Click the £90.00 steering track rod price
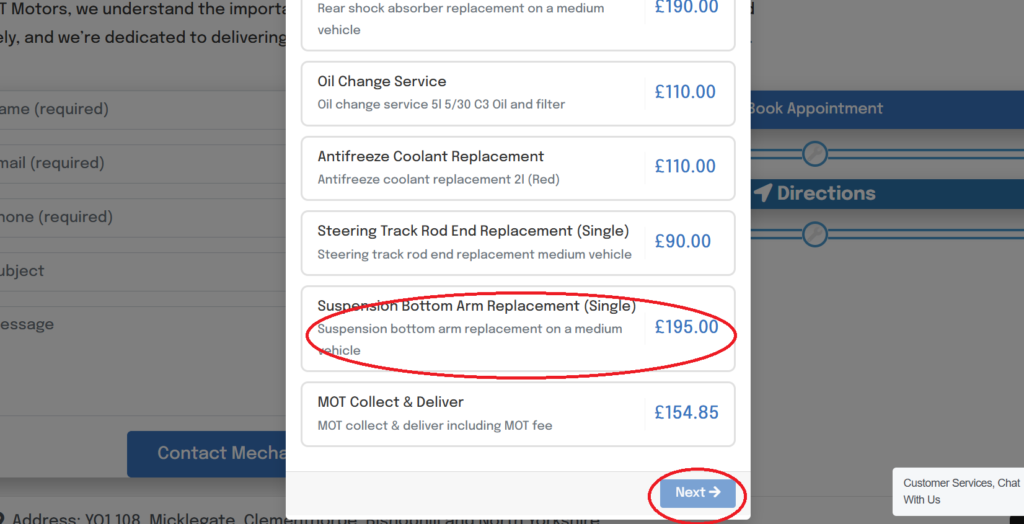This screenshot has height=524, width=1024. click(683, 241)
